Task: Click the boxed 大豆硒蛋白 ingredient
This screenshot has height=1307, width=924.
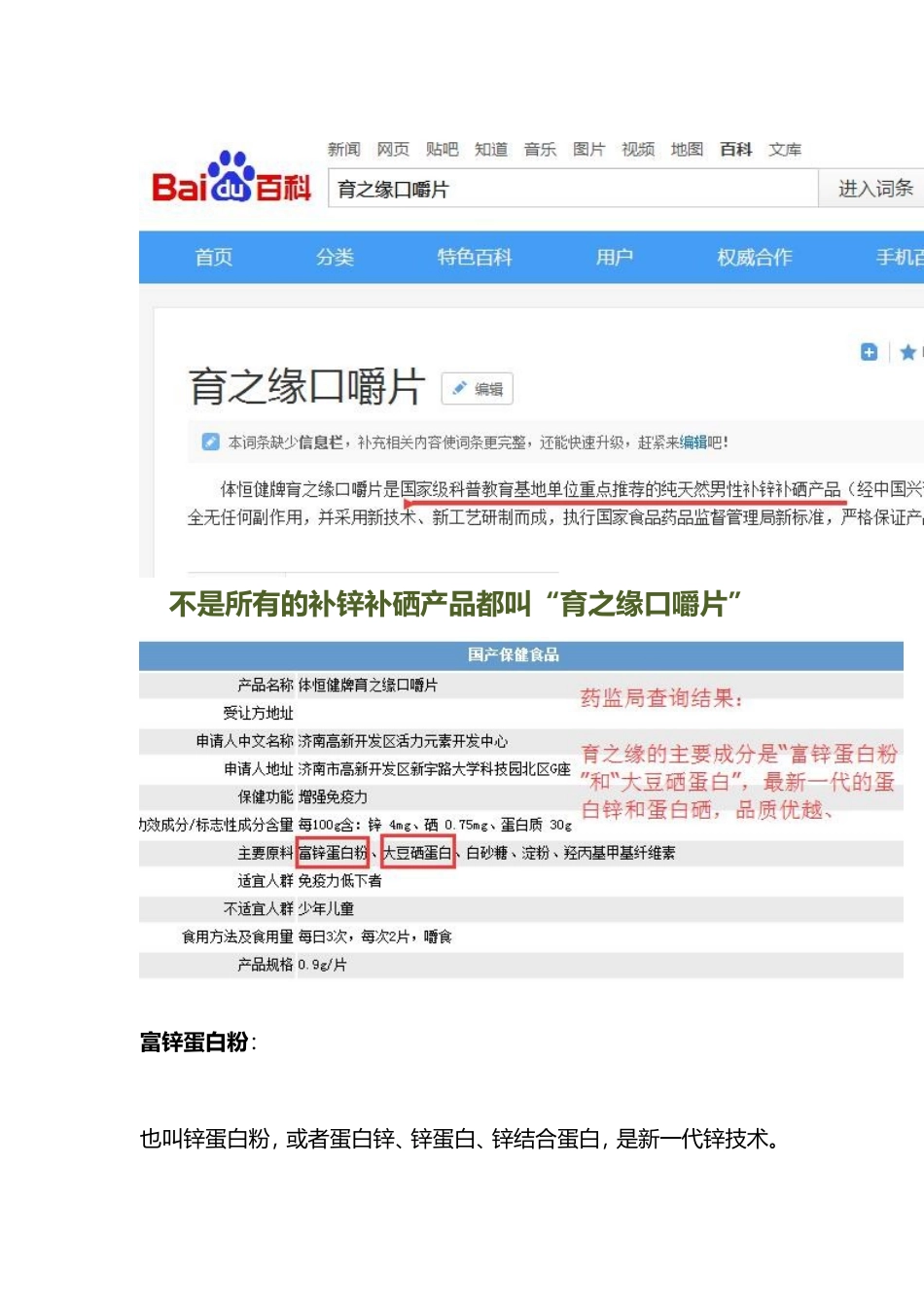Action: coord(418,853)
